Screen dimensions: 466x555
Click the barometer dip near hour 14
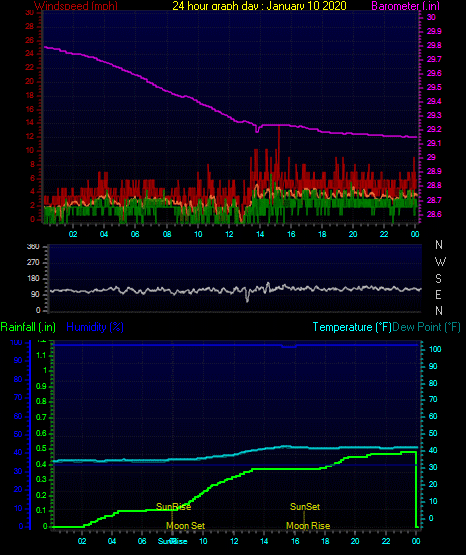point(257,130)
